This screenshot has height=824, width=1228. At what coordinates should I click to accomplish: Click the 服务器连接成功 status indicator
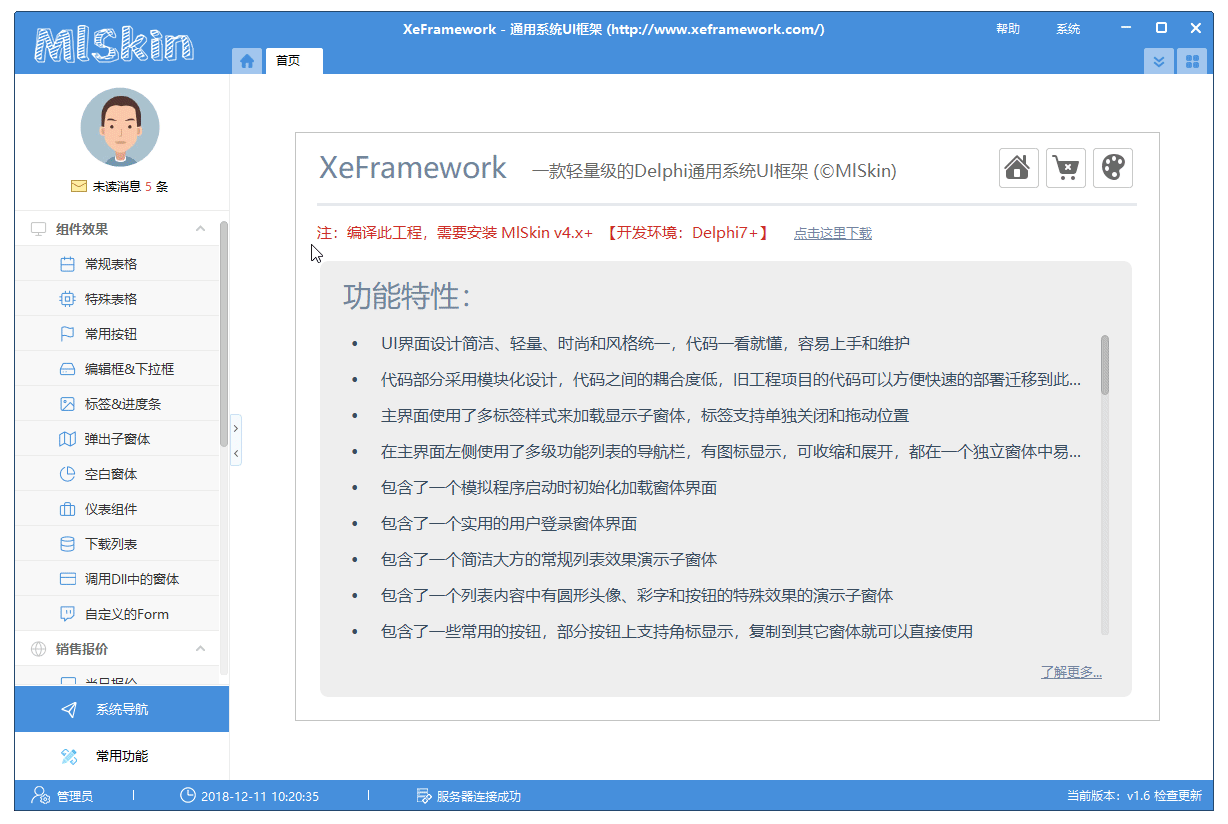tap(469, 796)
